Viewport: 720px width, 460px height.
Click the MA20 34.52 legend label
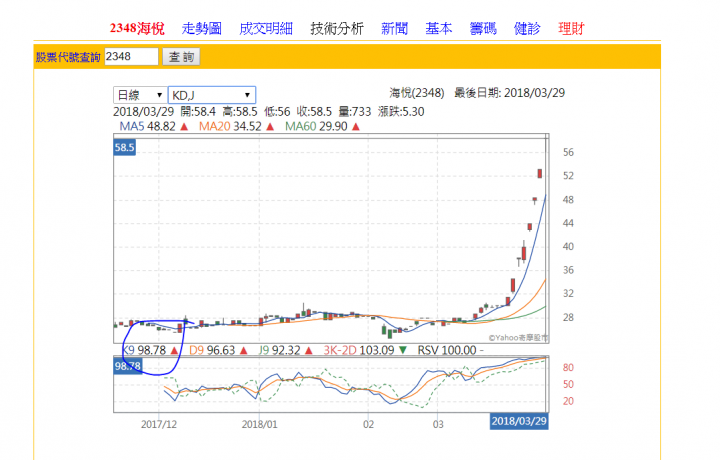tap(230, 126)
